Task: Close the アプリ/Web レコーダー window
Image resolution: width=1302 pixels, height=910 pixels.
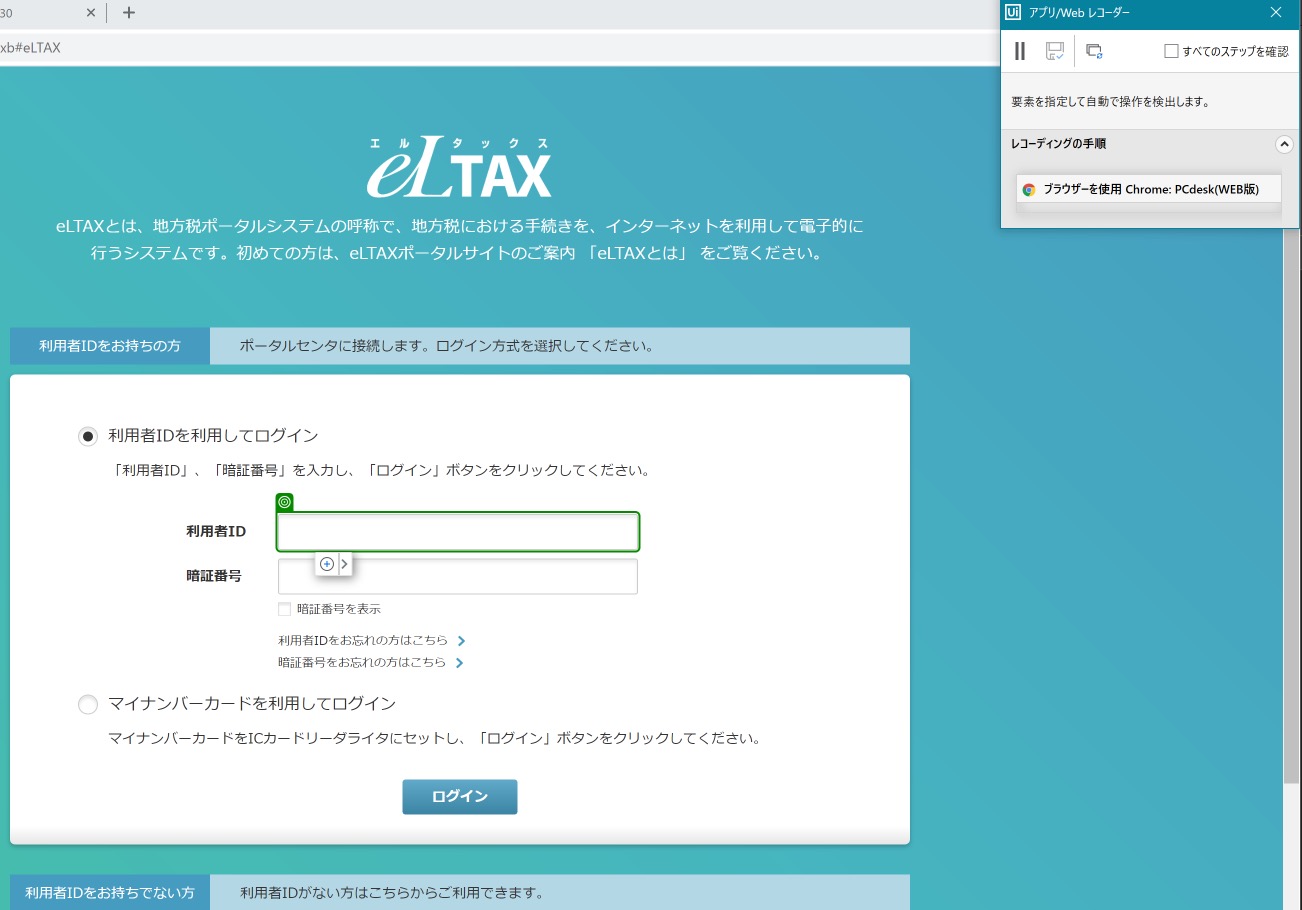Action: click(x=1276, y=12)
